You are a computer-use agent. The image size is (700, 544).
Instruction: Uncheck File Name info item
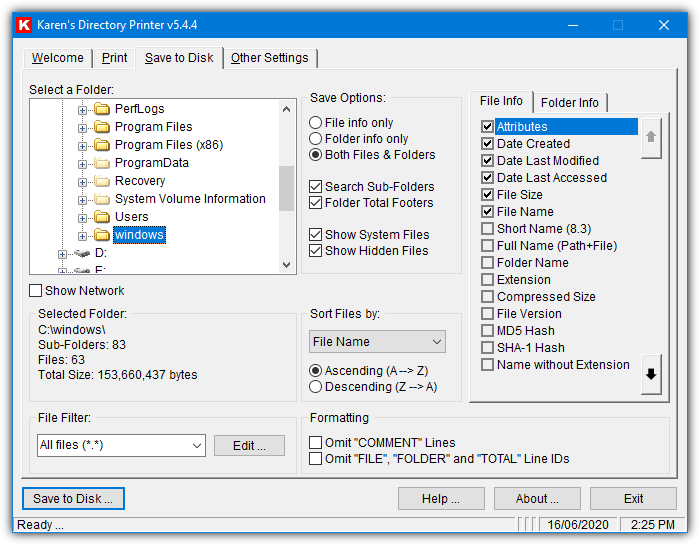tap(487, 212)
